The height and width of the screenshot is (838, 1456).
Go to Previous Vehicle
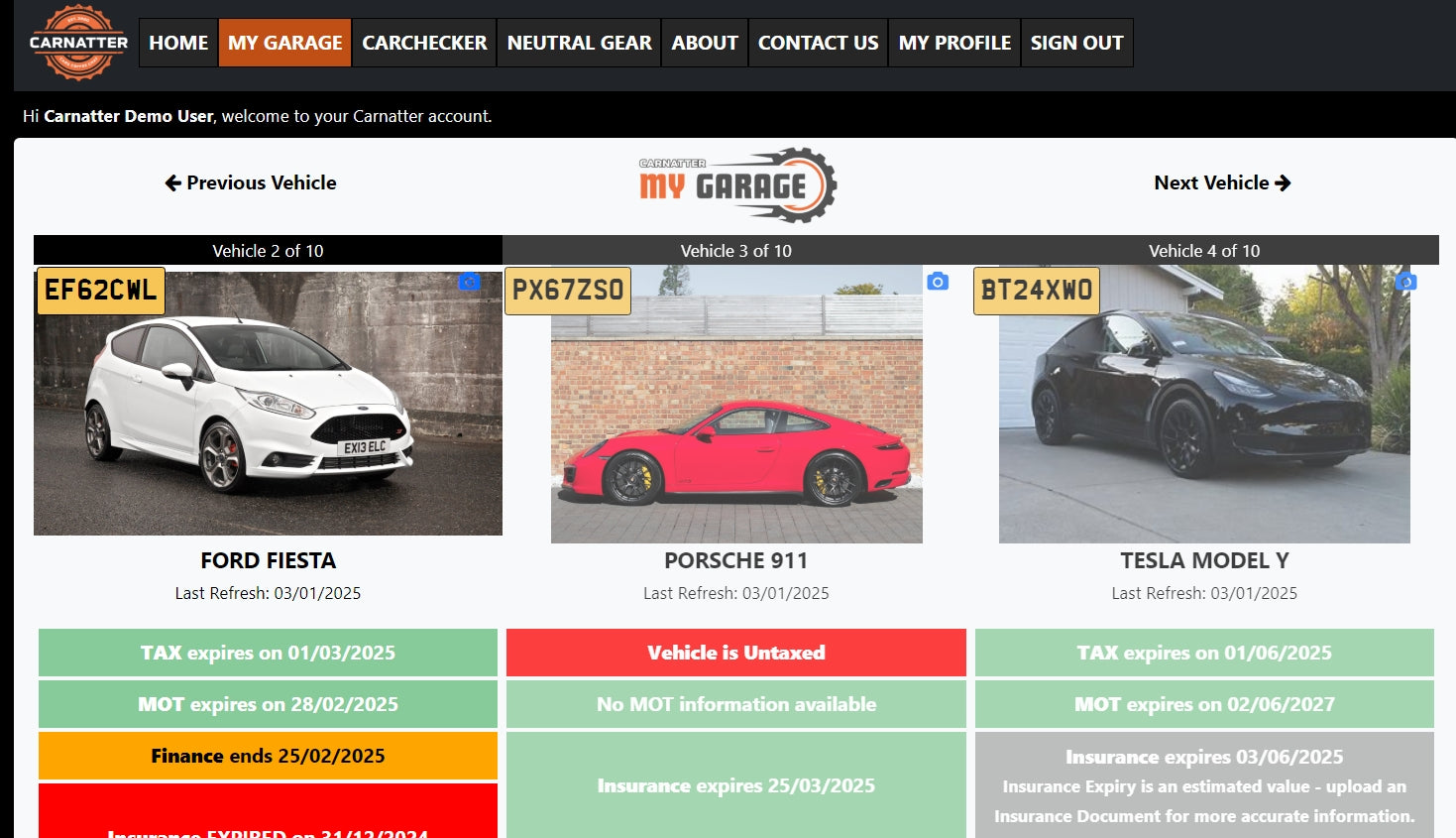coord(251,182)
